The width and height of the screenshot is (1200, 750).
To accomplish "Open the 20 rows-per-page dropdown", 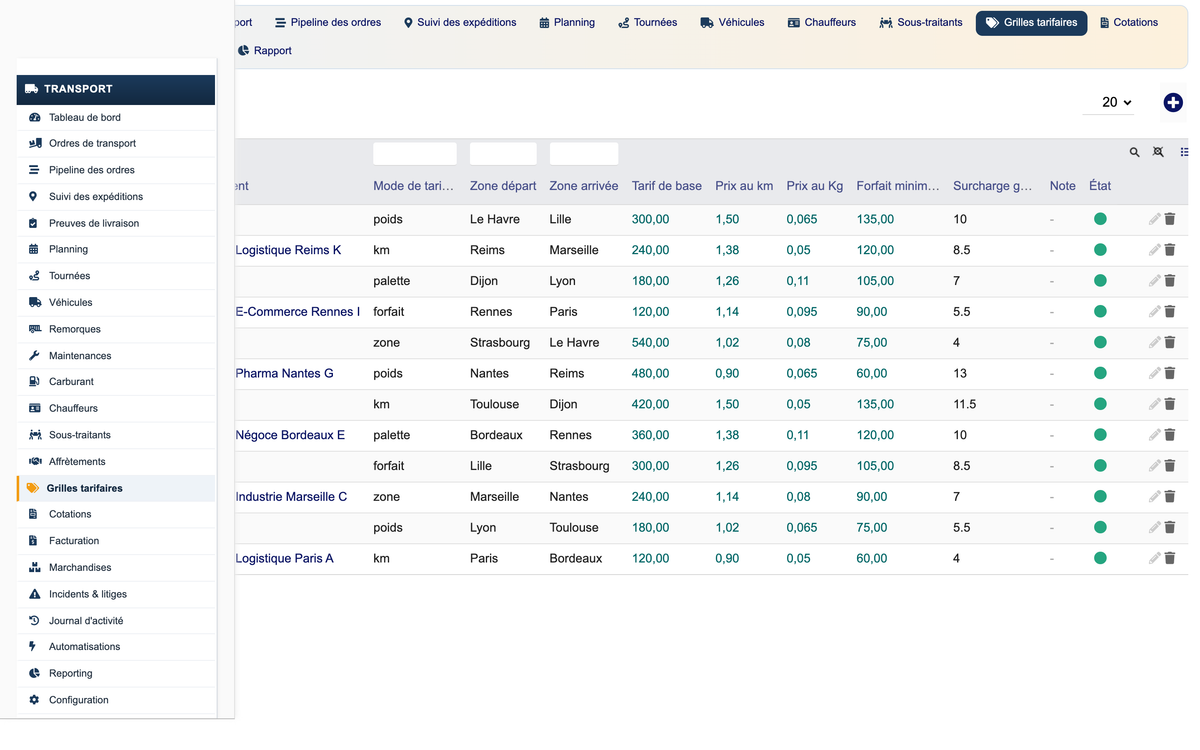I will pos(1109,102).
